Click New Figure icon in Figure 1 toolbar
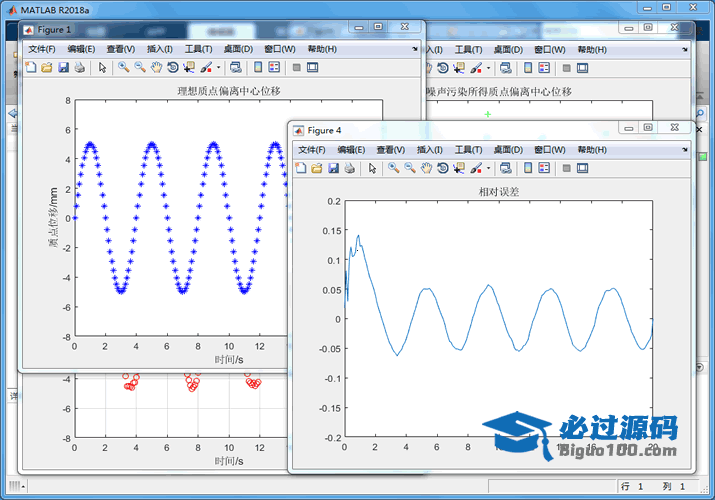 [x=31, y=67]
